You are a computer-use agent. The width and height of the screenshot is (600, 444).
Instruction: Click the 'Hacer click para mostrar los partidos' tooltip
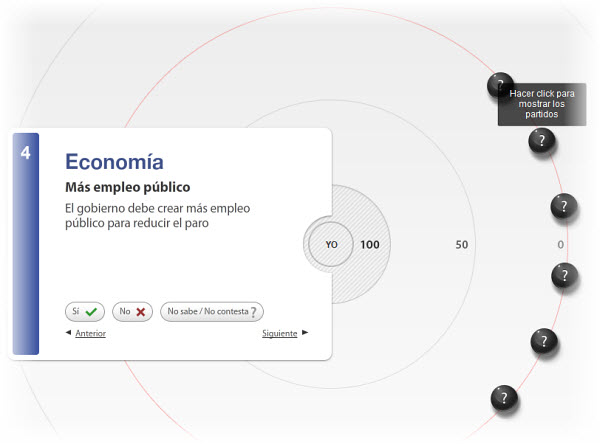point(542,104)
